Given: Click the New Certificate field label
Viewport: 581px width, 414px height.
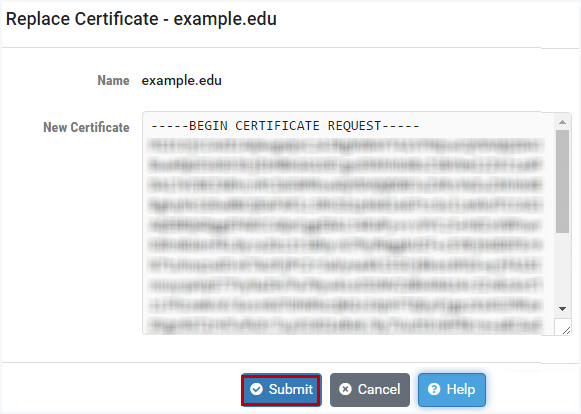Looking at the screenshot, I should click(86, 127).
